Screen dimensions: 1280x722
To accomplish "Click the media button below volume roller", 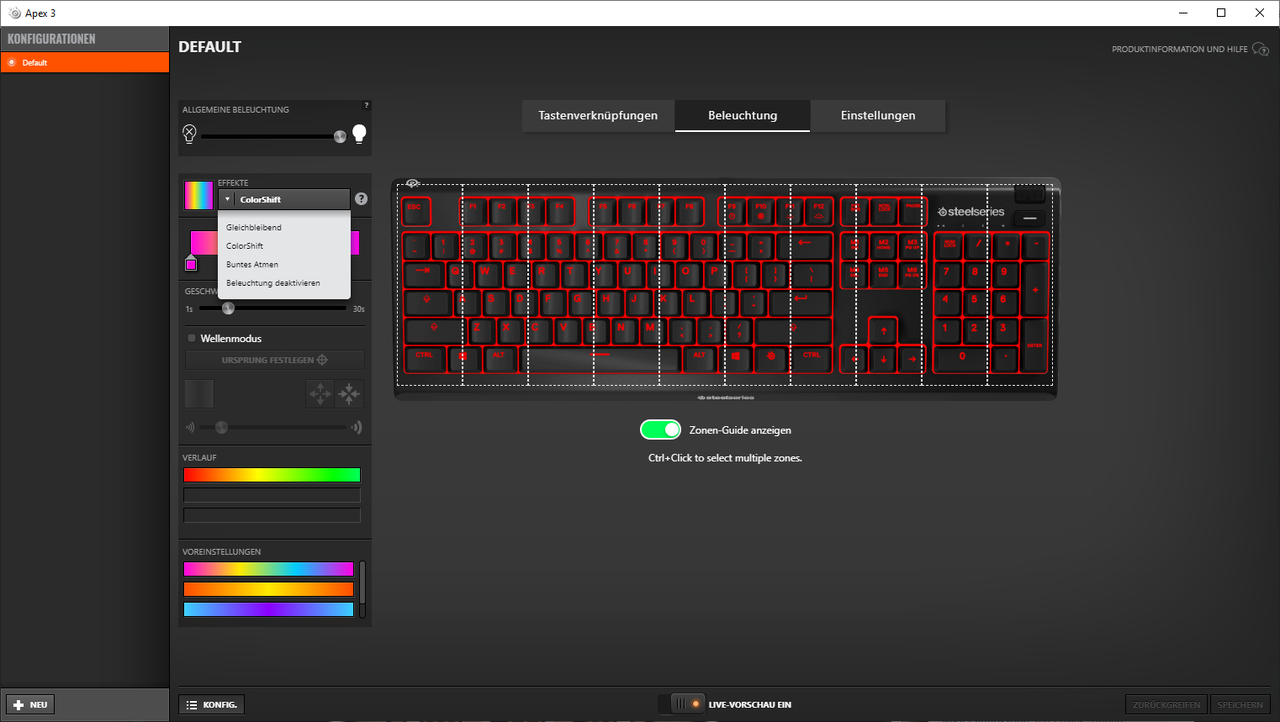I will tap(1029, 218).
